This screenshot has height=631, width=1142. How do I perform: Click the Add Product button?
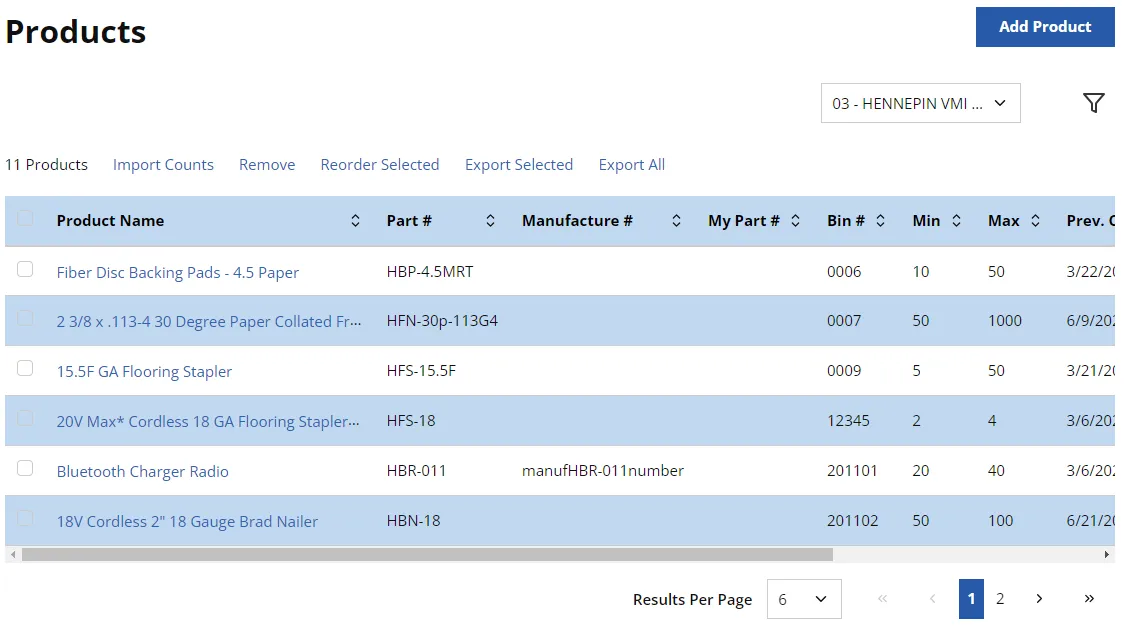[x=1045, y=27]
